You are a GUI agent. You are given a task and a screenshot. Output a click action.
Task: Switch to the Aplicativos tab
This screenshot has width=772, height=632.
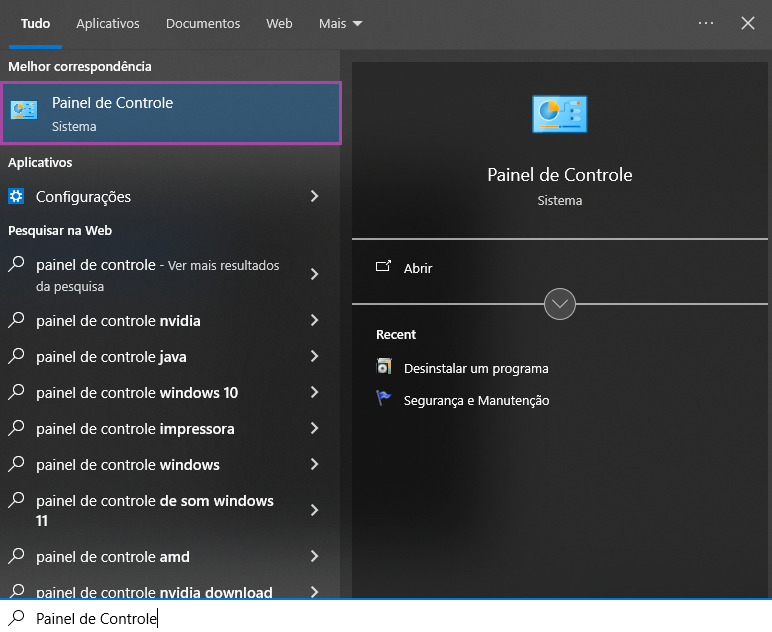[x=108, y=24]
